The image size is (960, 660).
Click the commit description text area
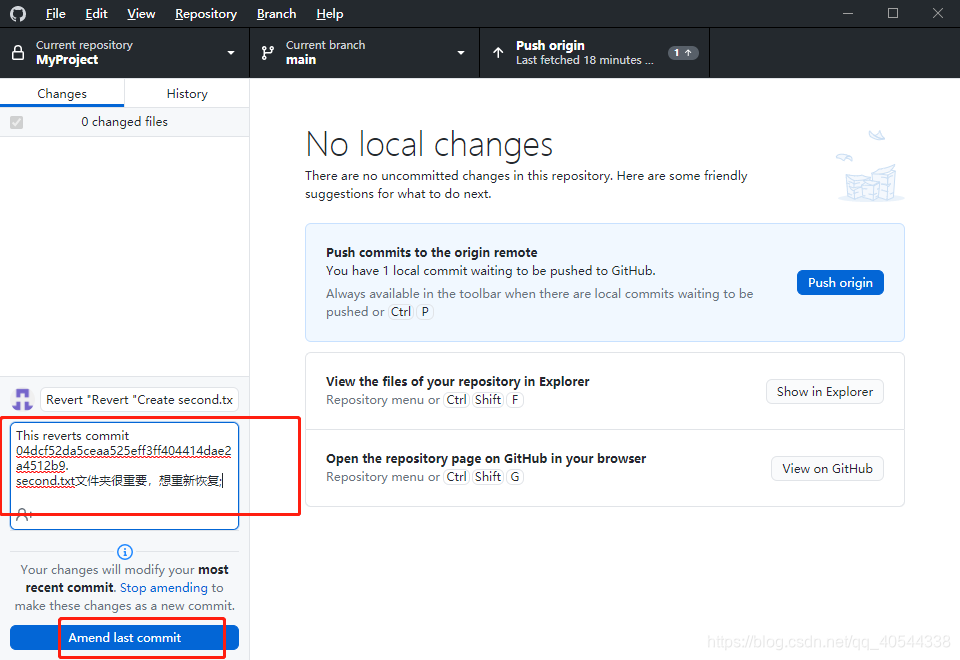coord(124,476)
